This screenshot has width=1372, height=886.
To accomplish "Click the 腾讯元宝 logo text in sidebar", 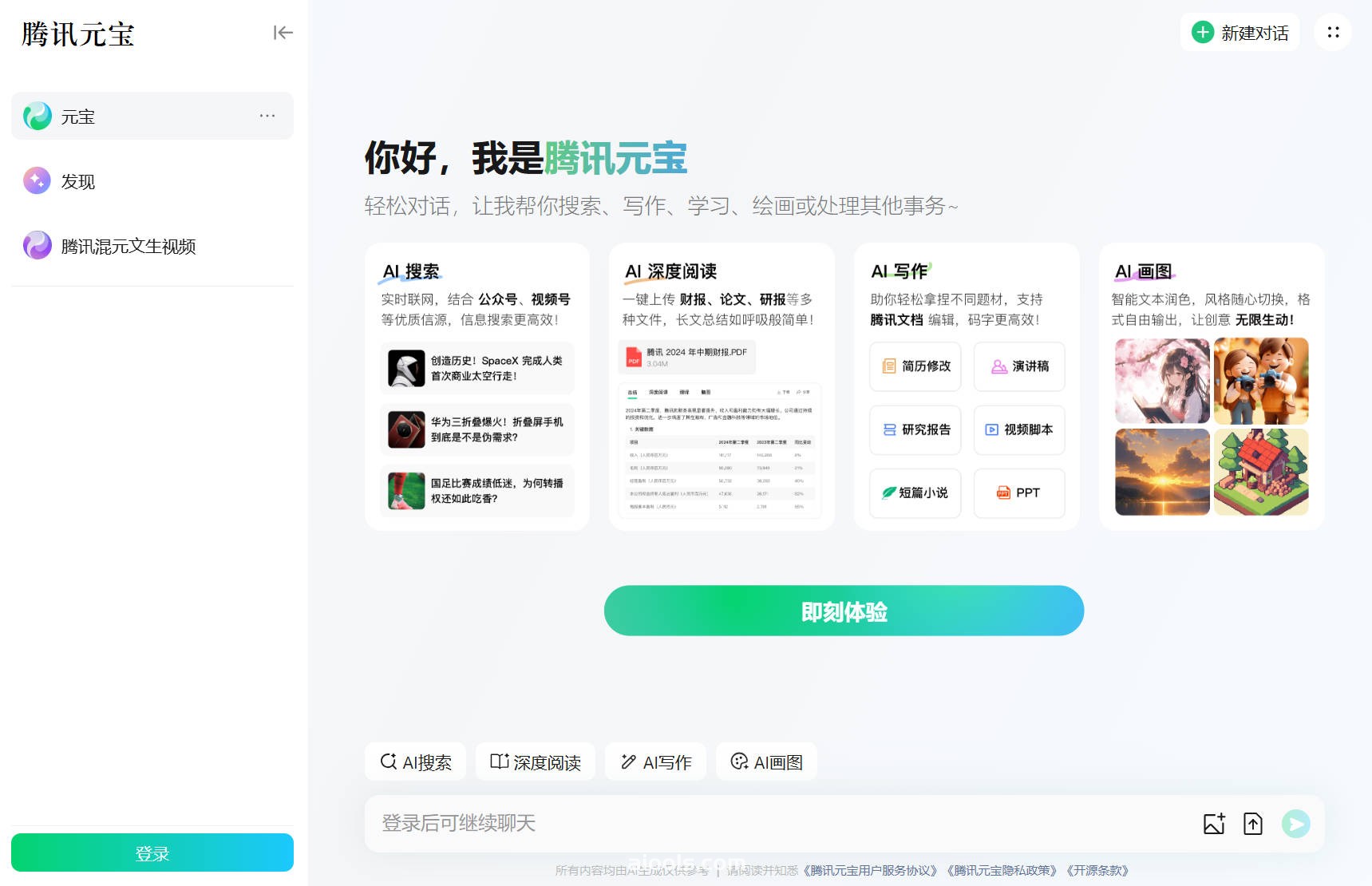I will [77, 34].
